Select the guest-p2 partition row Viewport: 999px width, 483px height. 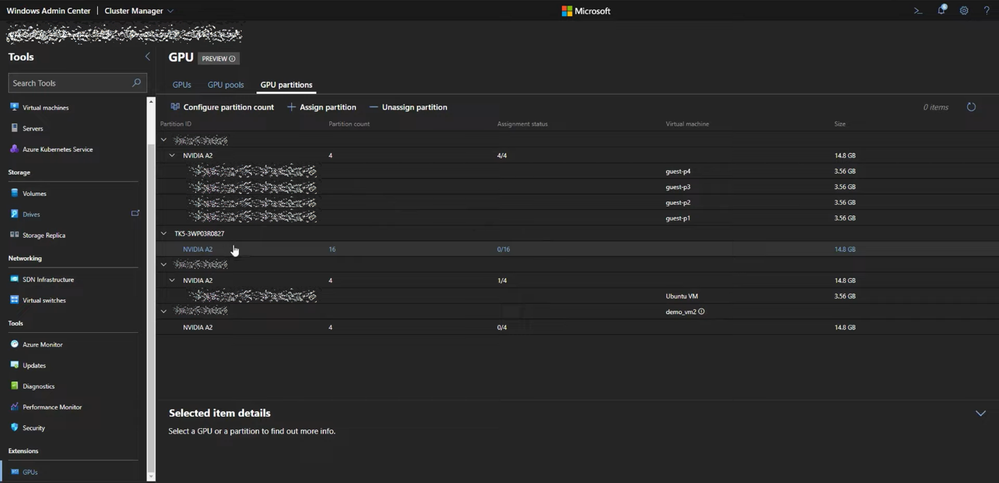[x=577, y=203]
